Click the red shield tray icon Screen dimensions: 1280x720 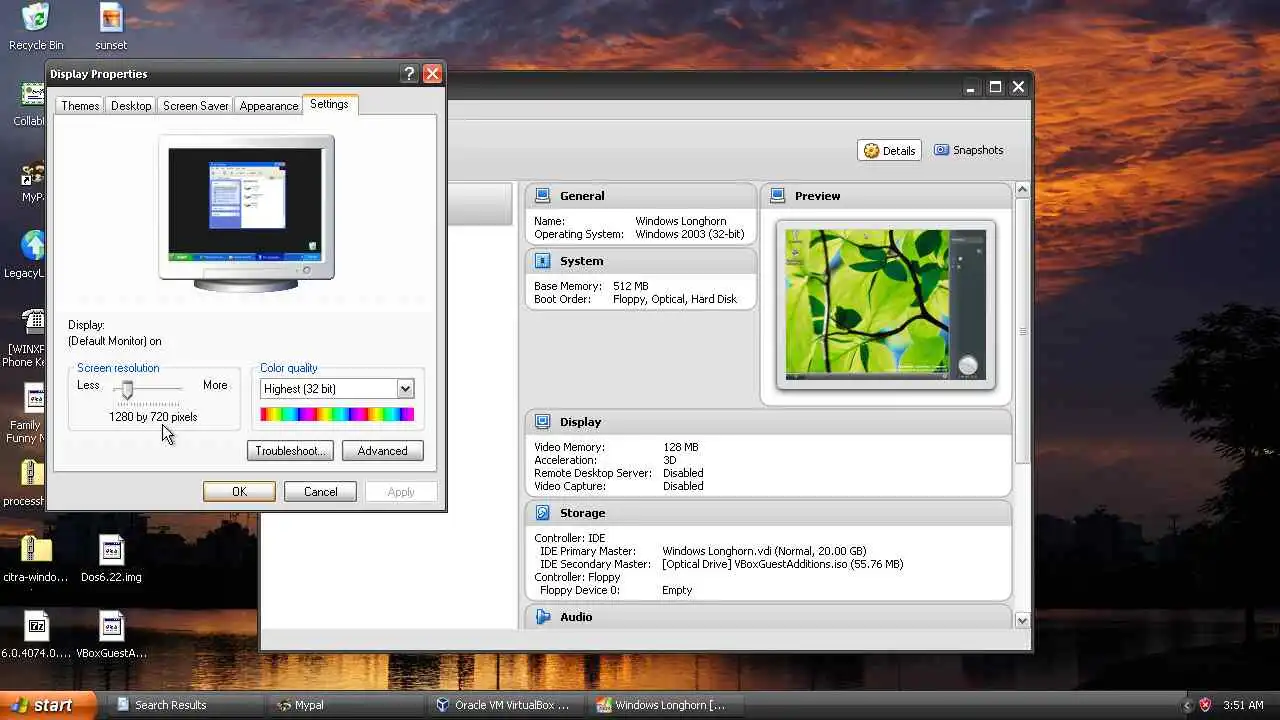tap(1205, 705)
